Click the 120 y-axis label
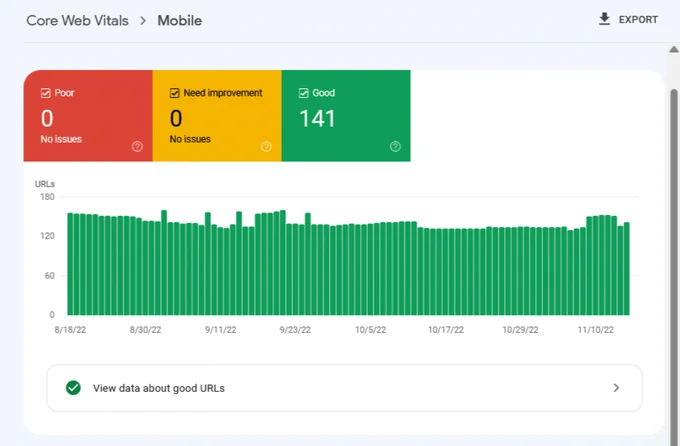The height and width of the screenshot is (446, 680). pyautogui.click(x=47, y=236)
